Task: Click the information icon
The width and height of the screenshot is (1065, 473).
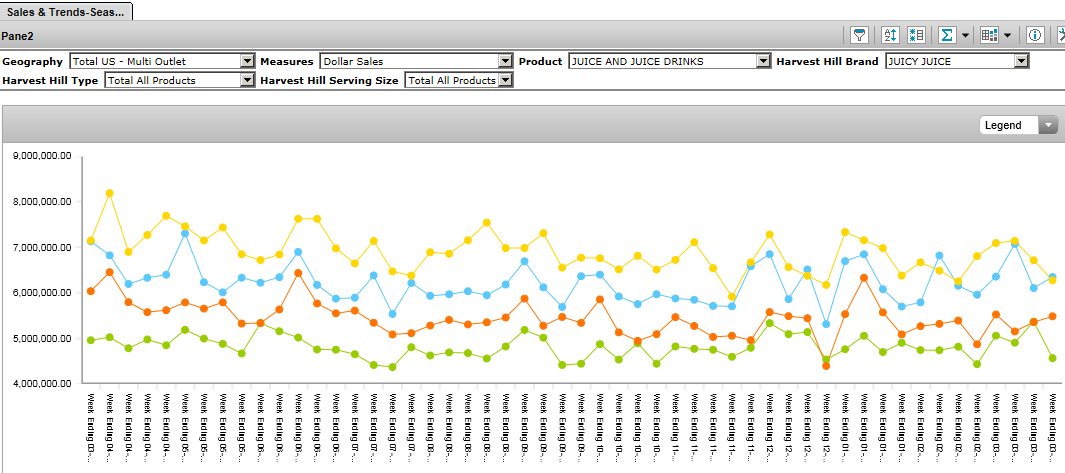Action: (x=1035, y=35)
